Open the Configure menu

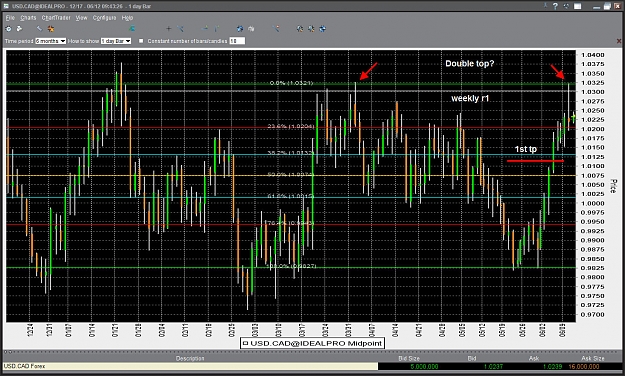click(x=104, y=18)
